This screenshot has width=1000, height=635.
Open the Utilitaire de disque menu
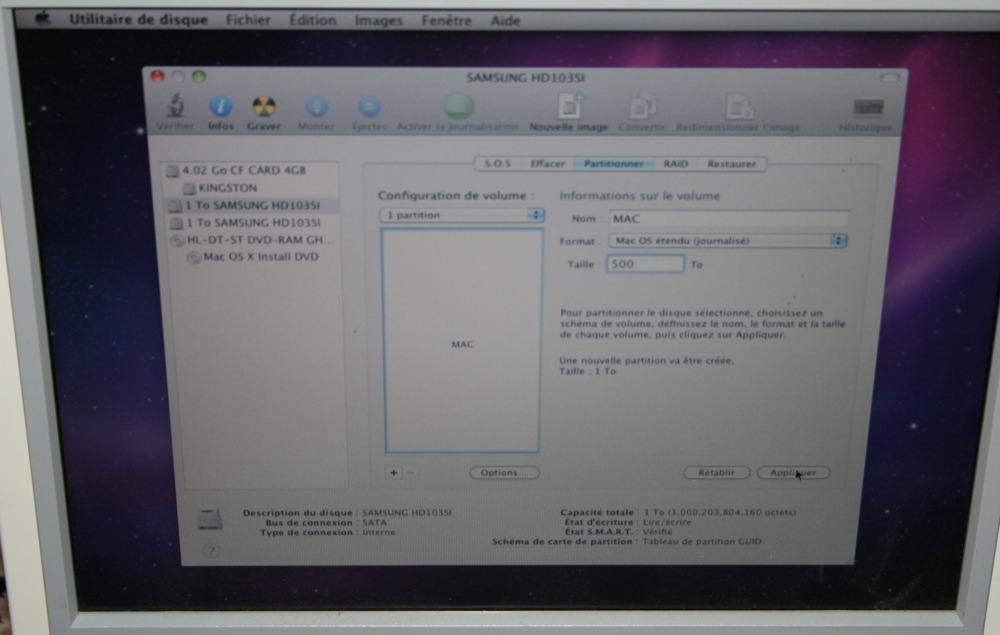tap(138, 20)
